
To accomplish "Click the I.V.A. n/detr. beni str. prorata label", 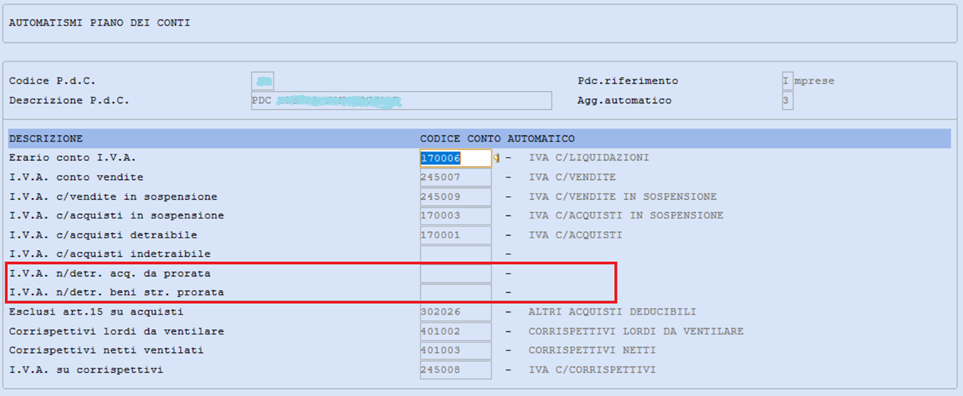I will [117, 293].
